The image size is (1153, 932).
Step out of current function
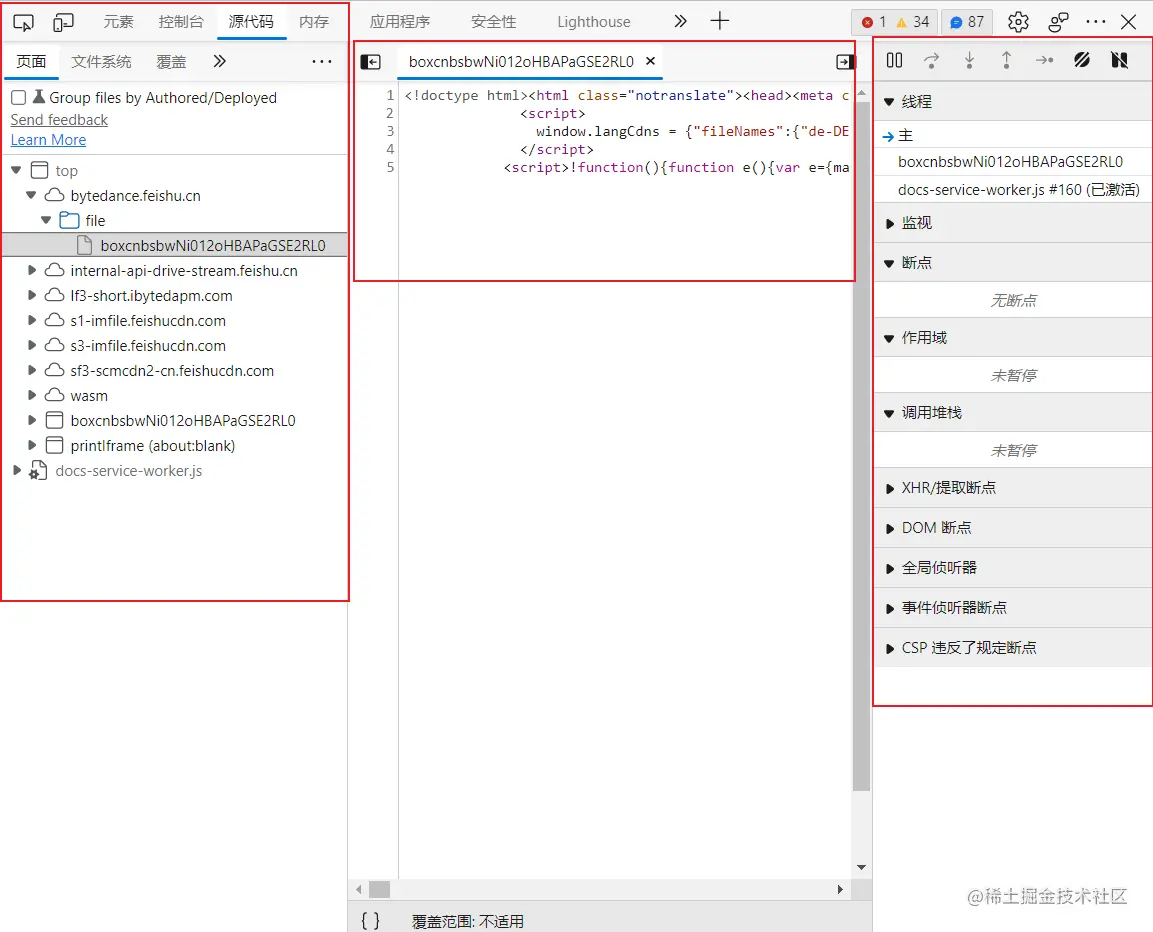[x=1006, y=60]
